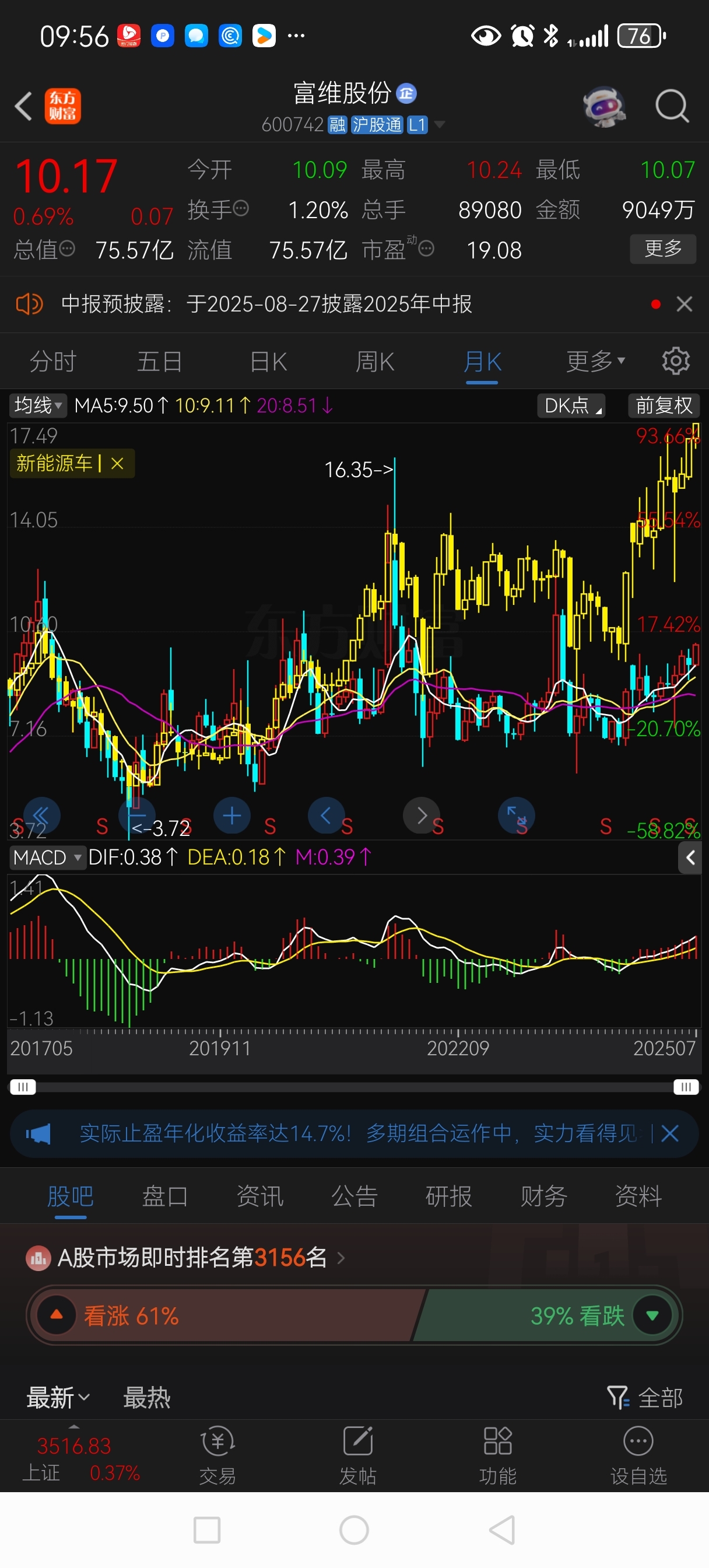Screen dimensions: 709x1568
Task: Tap the promo megaphone icon
Action: (x=38, y=1133)
